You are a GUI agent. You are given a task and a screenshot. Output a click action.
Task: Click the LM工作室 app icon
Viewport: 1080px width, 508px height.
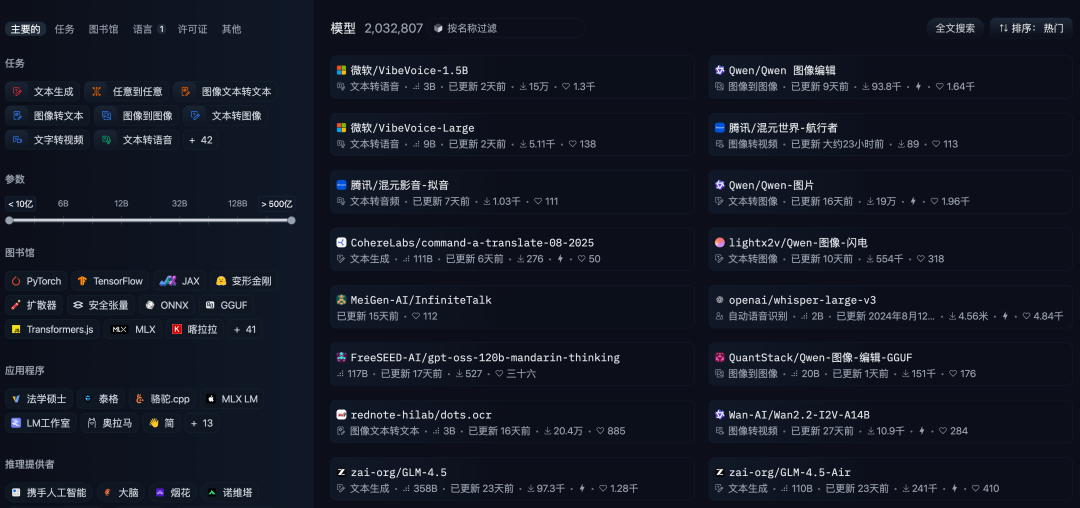click(15, 423)
